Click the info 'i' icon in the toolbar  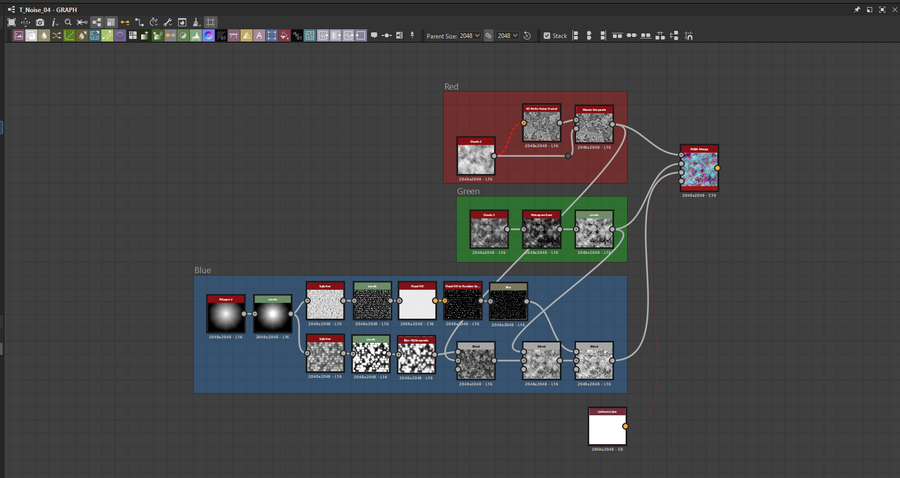[54, 21]
